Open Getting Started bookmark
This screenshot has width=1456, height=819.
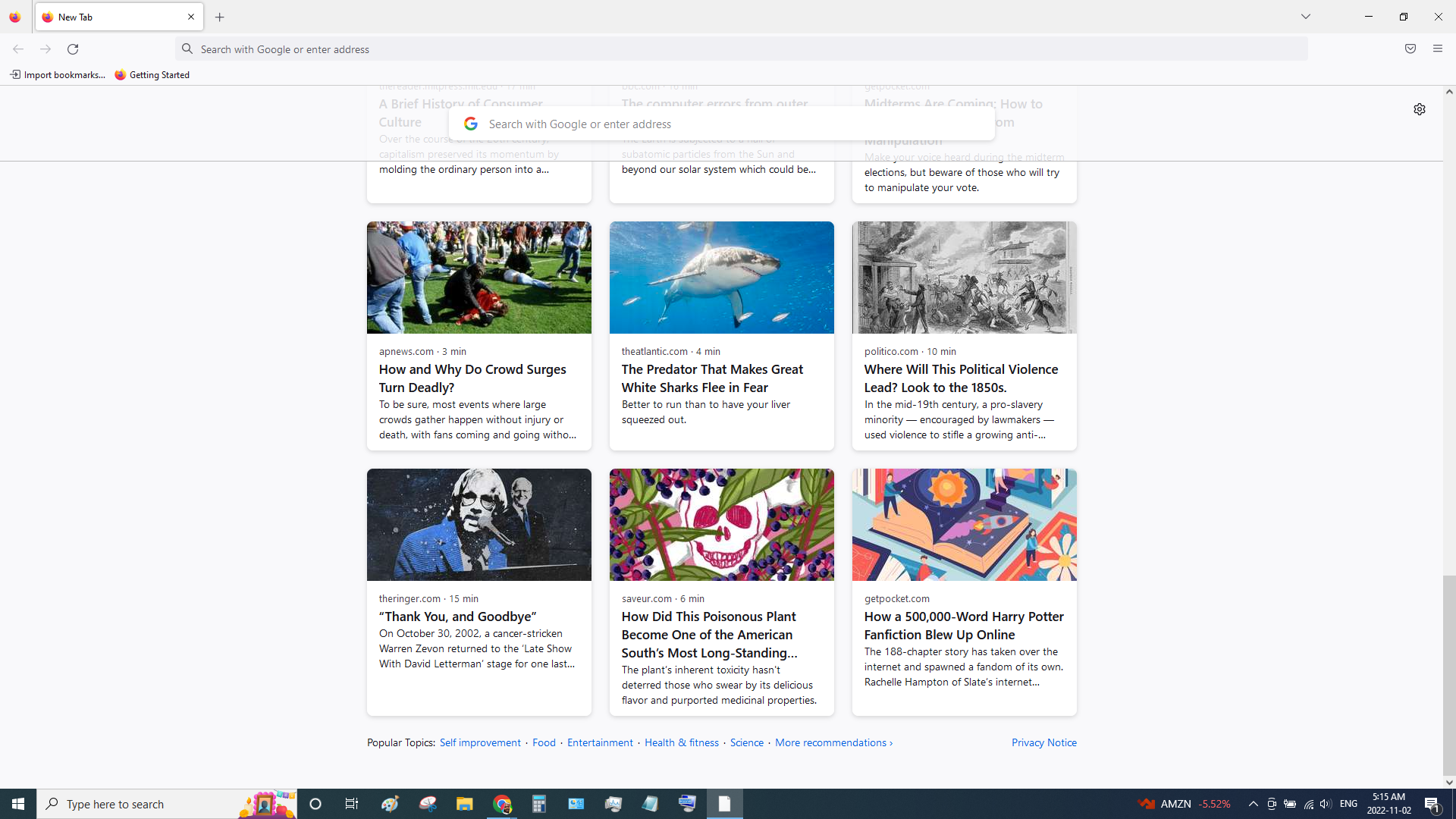(152, 74)
